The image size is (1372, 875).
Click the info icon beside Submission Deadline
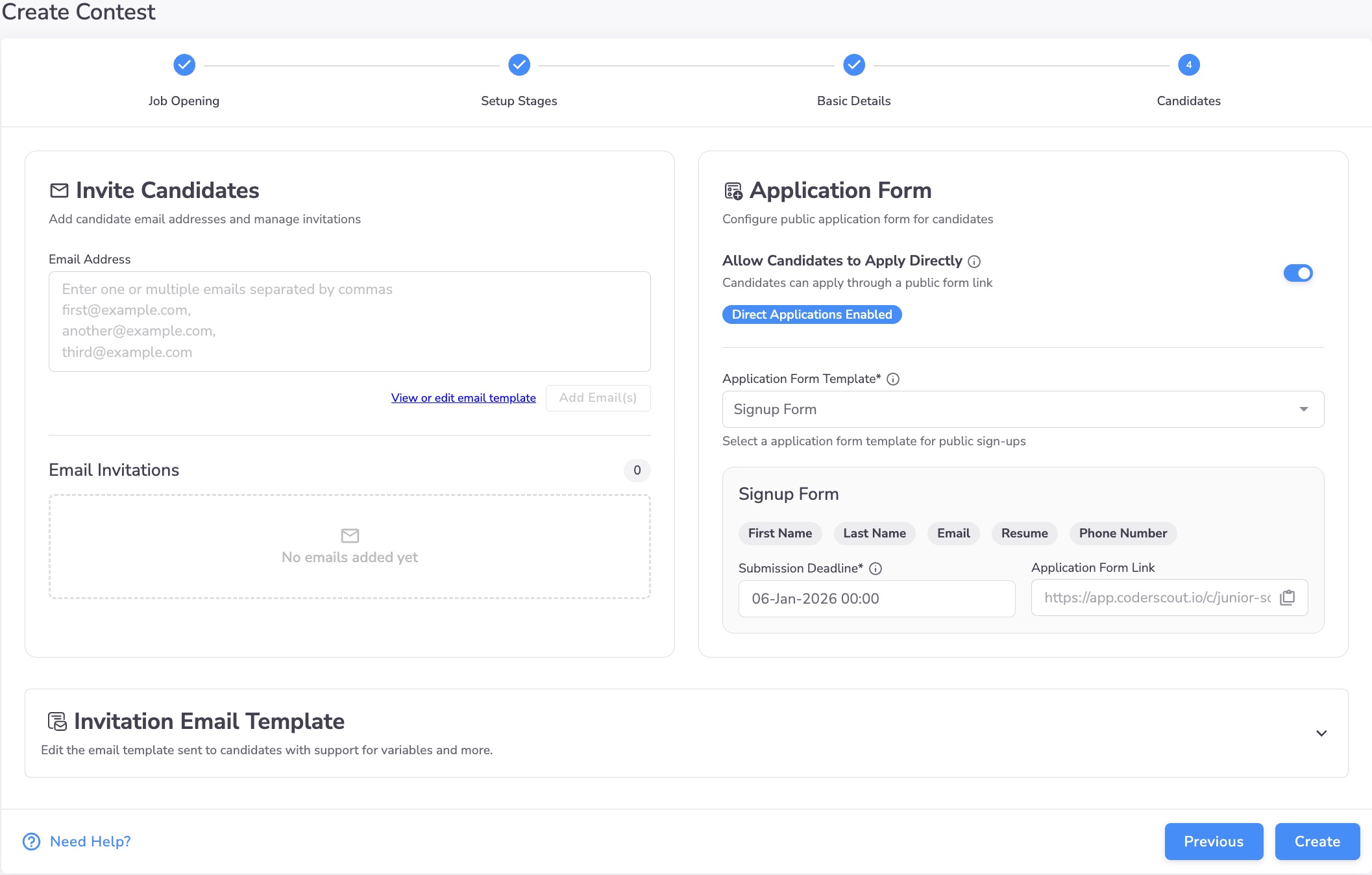876,569
